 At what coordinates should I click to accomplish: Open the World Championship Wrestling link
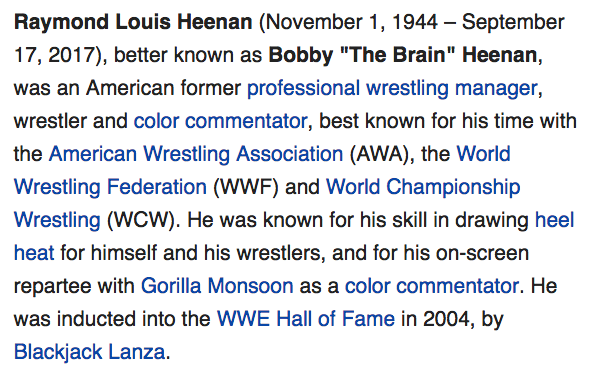423,187
